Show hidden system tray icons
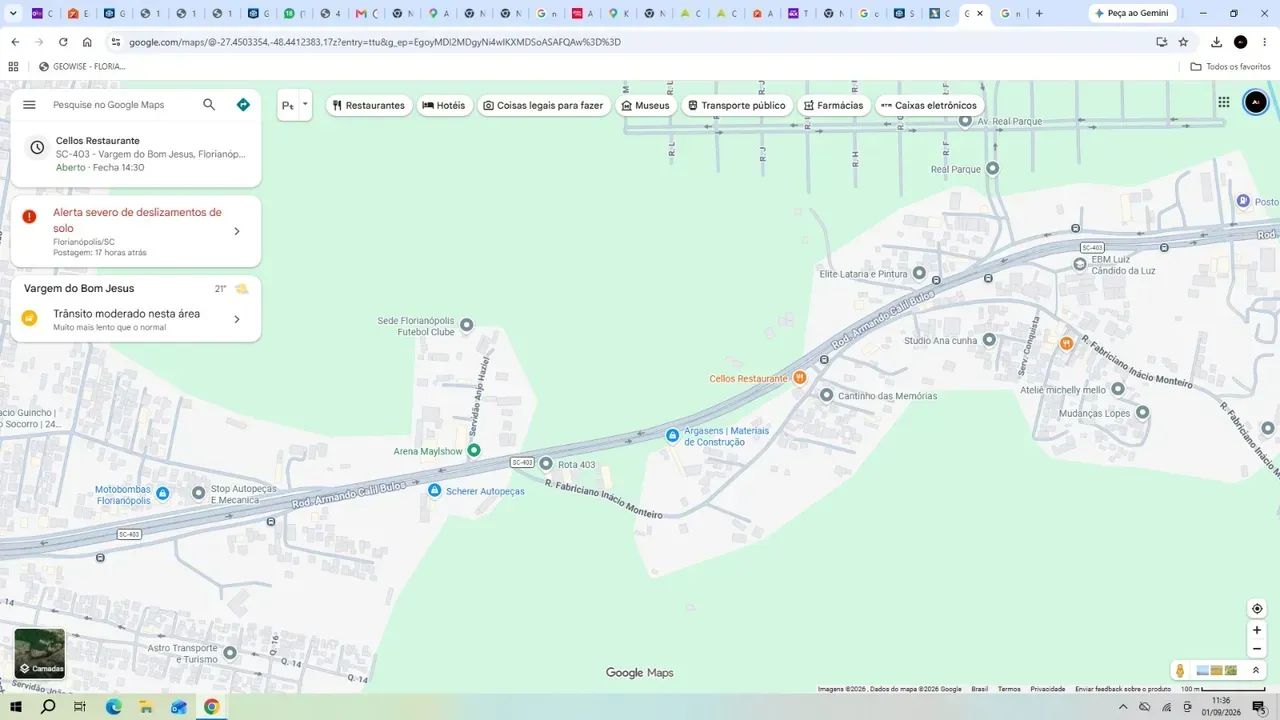 click(x=1123, y=707)
